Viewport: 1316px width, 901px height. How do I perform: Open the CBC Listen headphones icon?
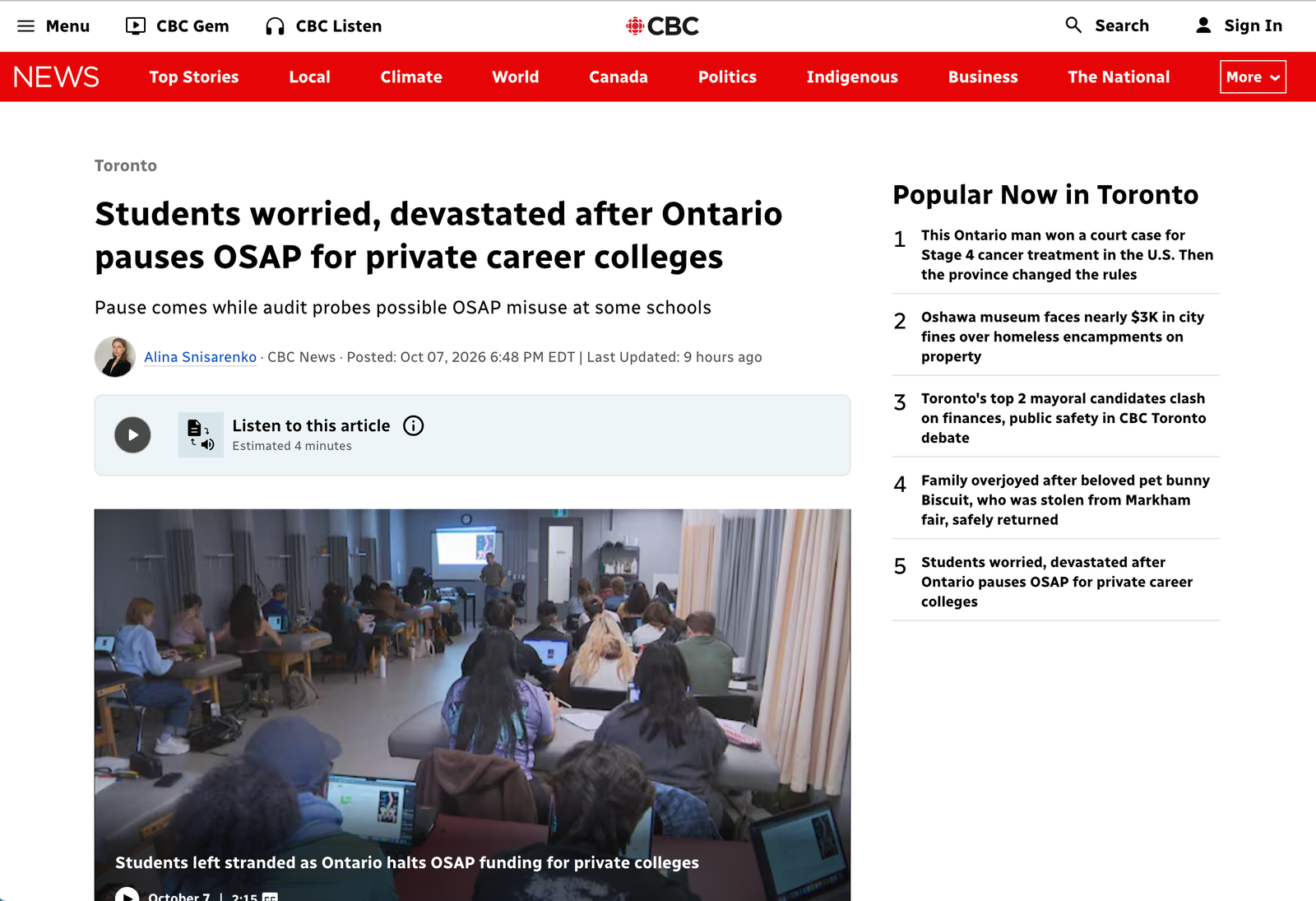[x=275, y=26]
